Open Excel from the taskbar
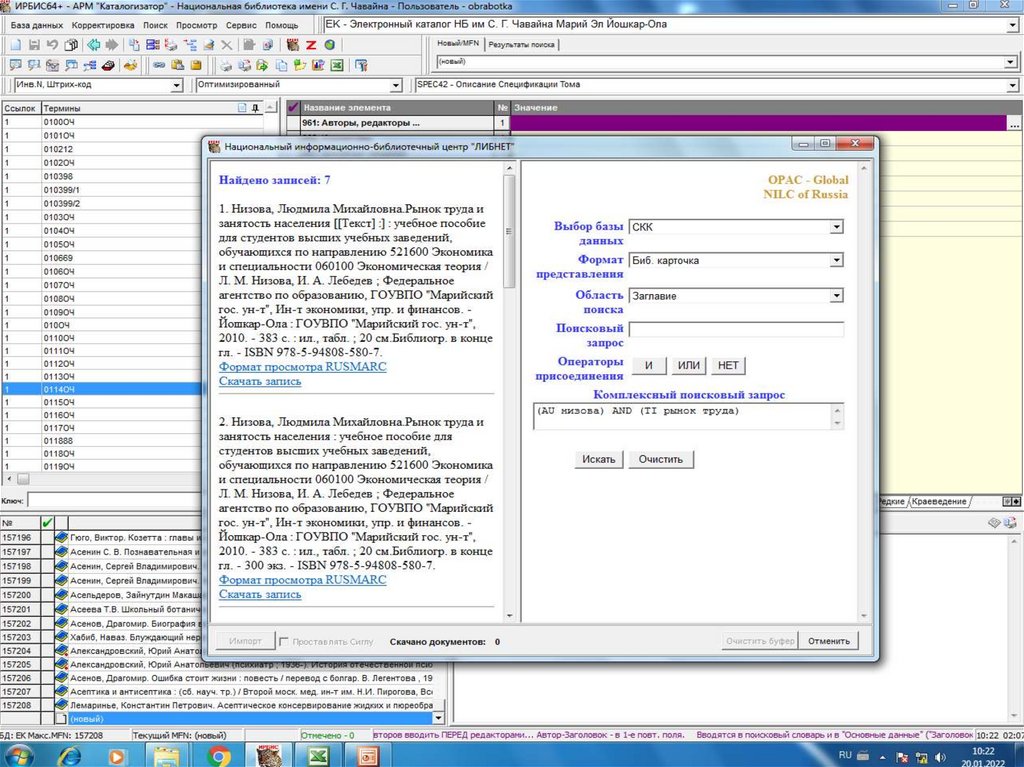This screenshot has height=767, width=1024. coord(318,756)
